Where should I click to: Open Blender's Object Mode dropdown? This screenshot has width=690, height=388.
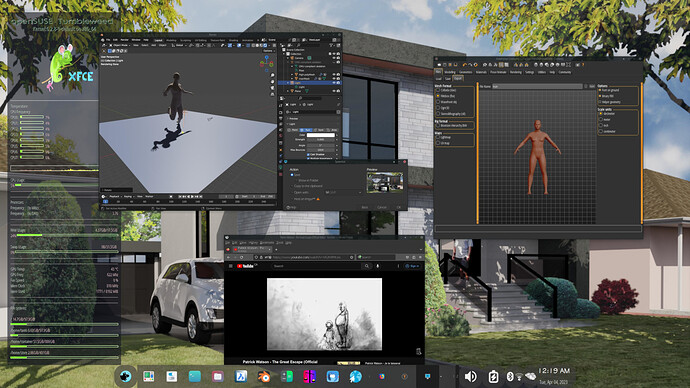[x=120, y=45]
